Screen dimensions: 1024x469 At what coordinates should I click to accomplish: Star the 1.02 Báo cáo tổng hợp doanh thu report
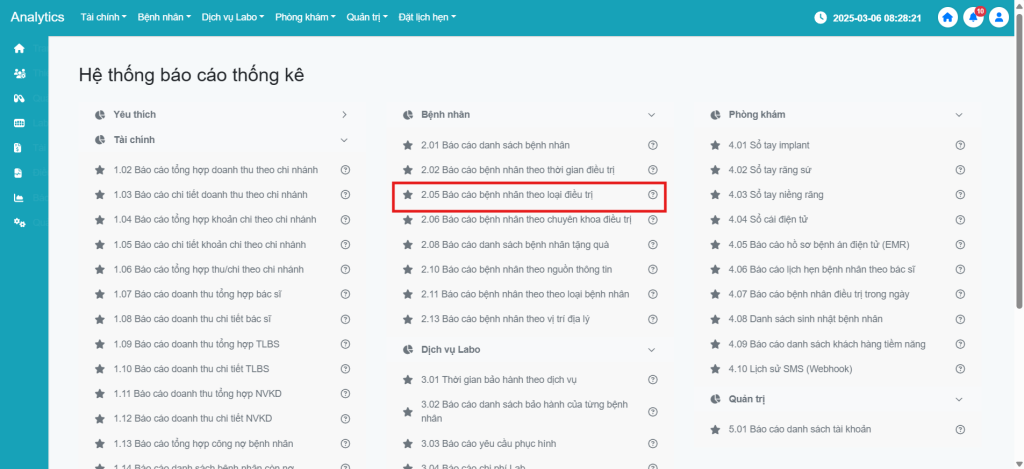(x=100, y=170)
